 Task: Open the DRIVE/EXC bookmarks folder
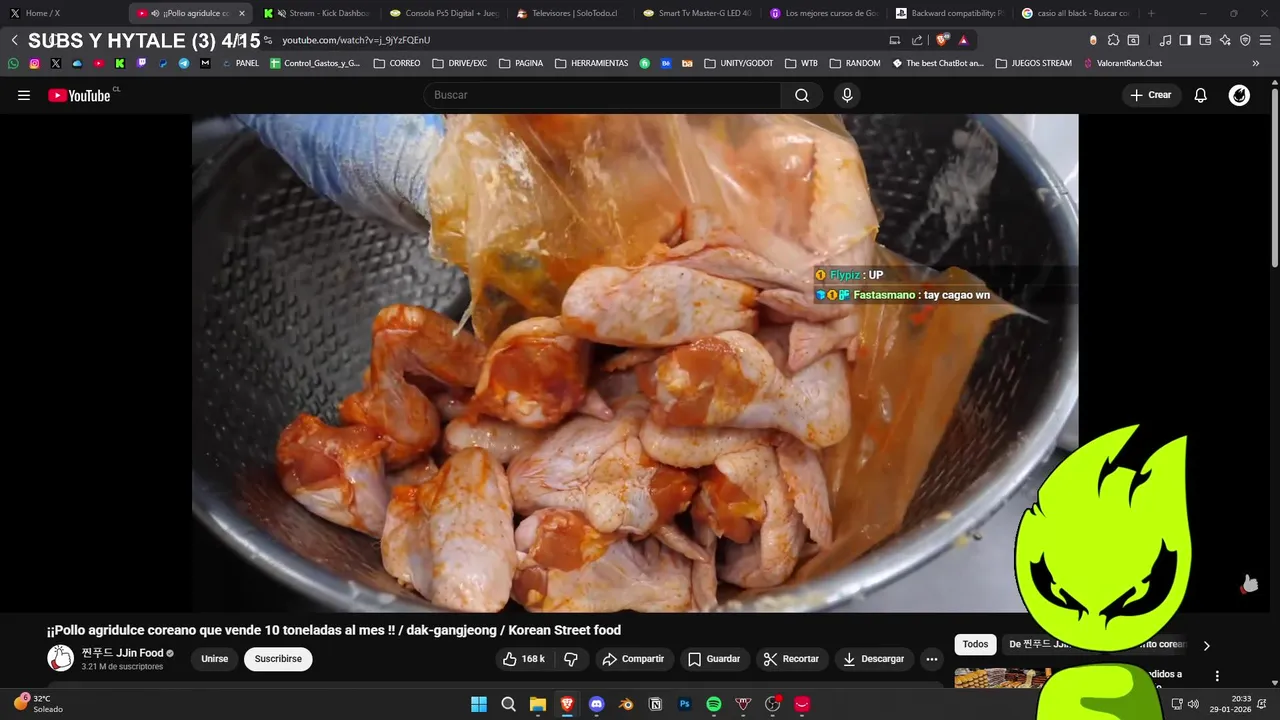pyautogui.click(x=460, y=63)
